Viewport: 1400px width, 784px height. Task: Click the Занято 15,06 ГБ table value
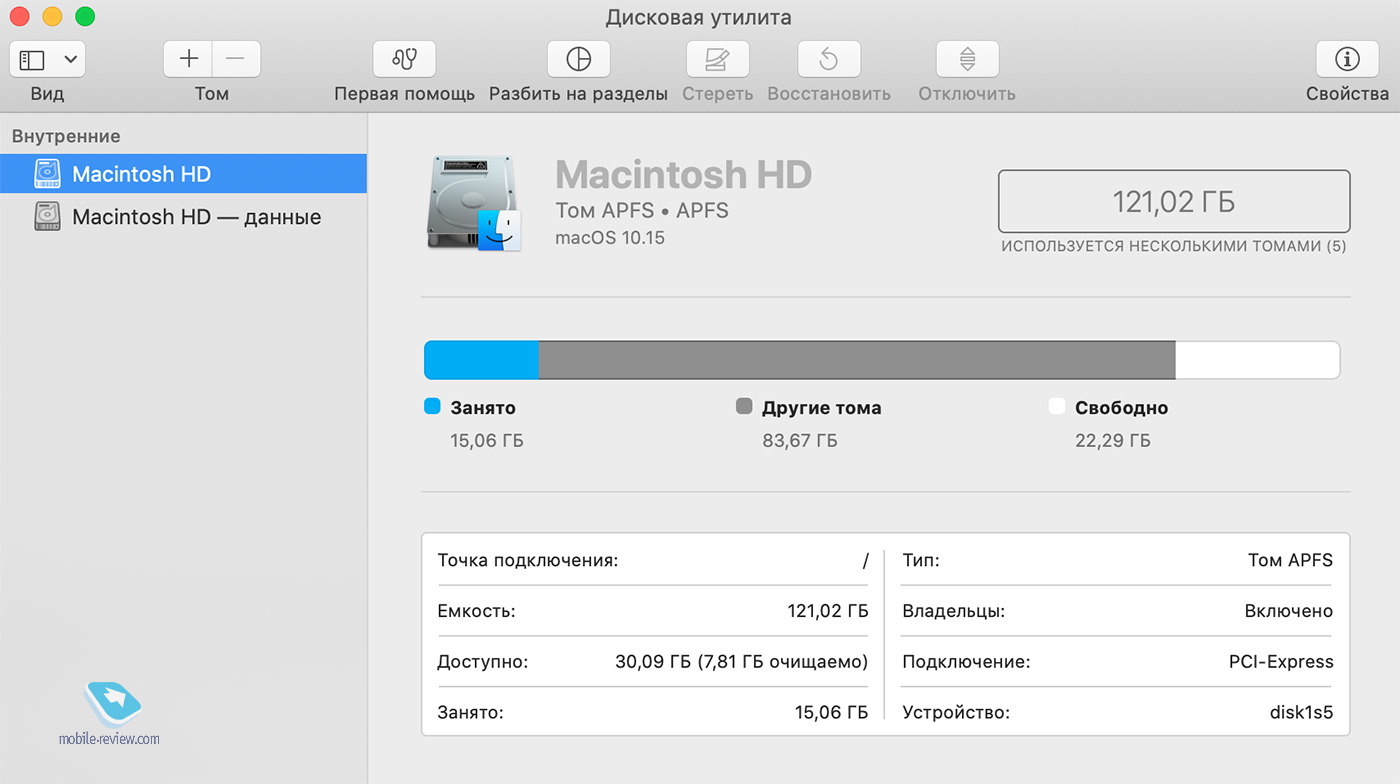tap(832, 713)
